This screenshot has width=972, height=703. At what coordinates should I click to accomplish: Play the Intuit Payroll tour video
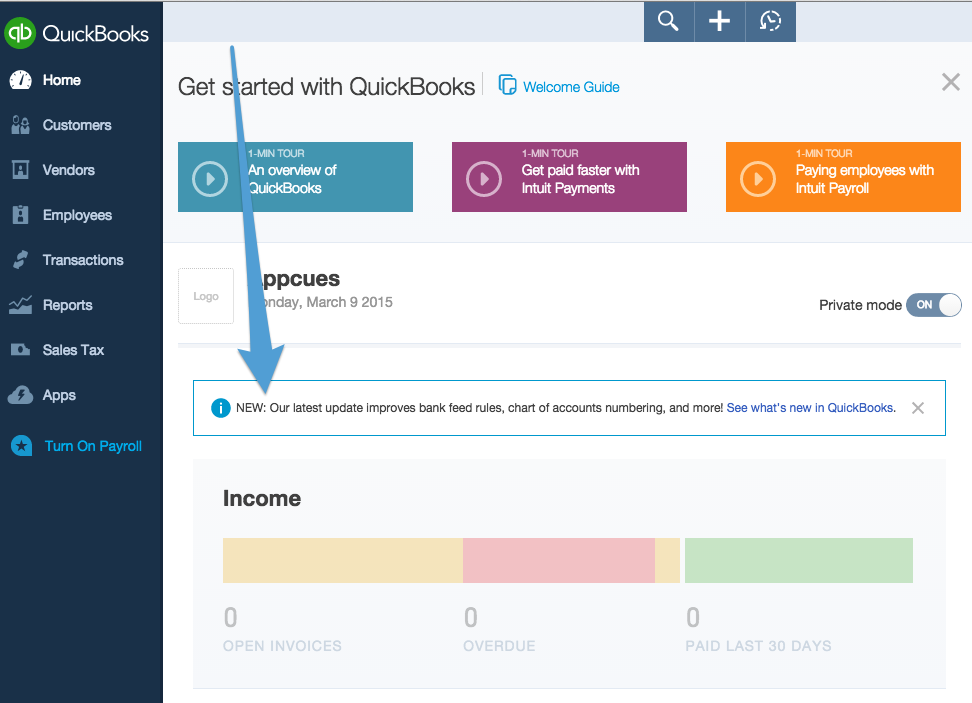pyautogui.click(x=758, y=179)
